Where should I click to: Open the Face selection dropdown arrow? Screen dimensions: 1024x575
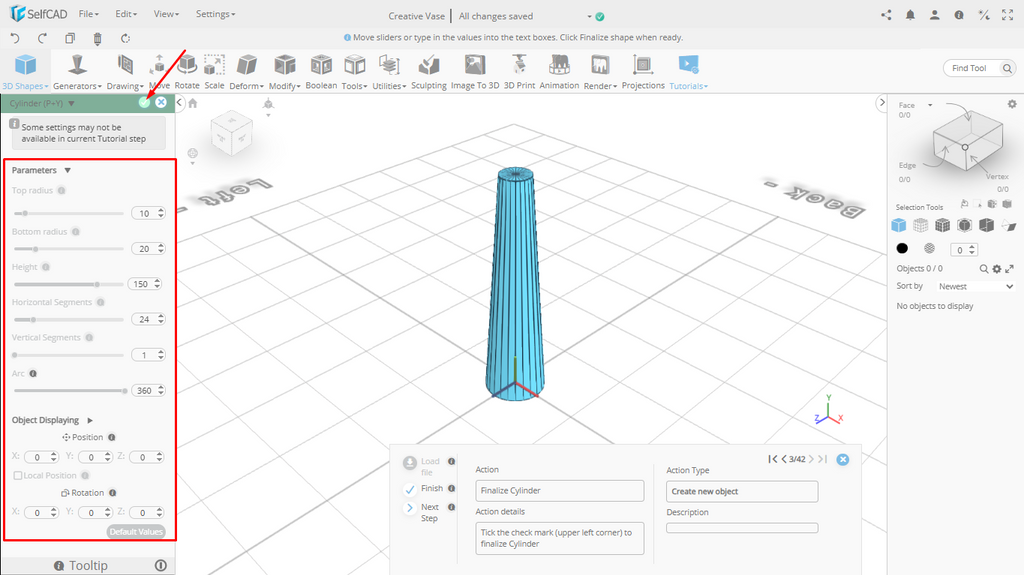(x=930, y=105)
